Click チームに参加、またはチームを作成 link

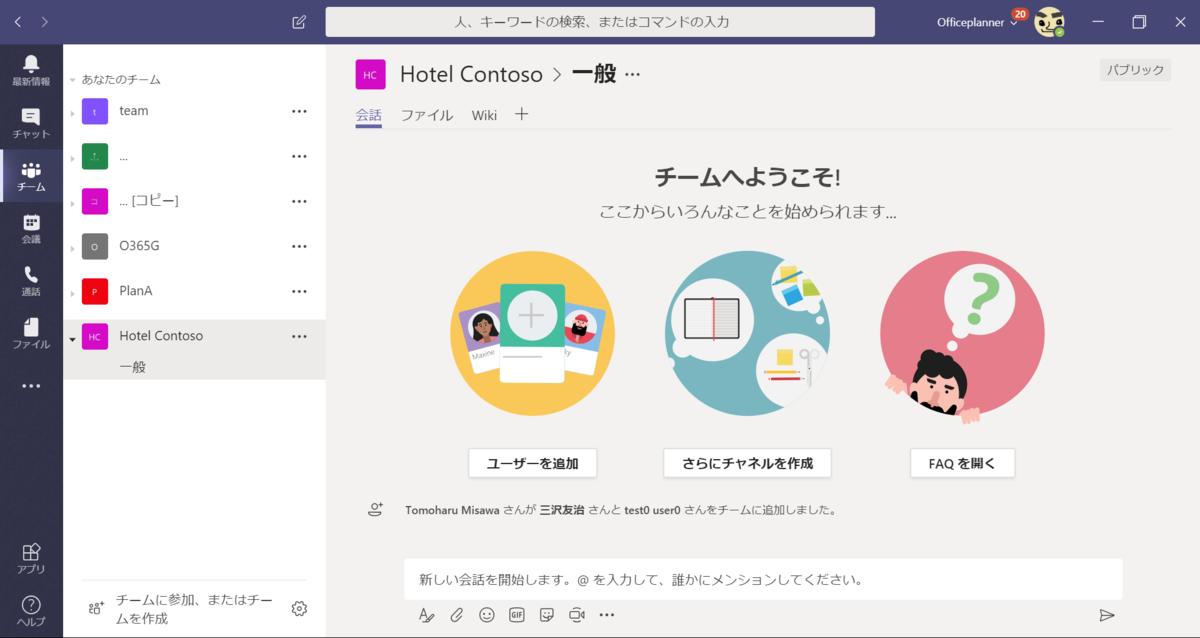(x=194, y=608)
